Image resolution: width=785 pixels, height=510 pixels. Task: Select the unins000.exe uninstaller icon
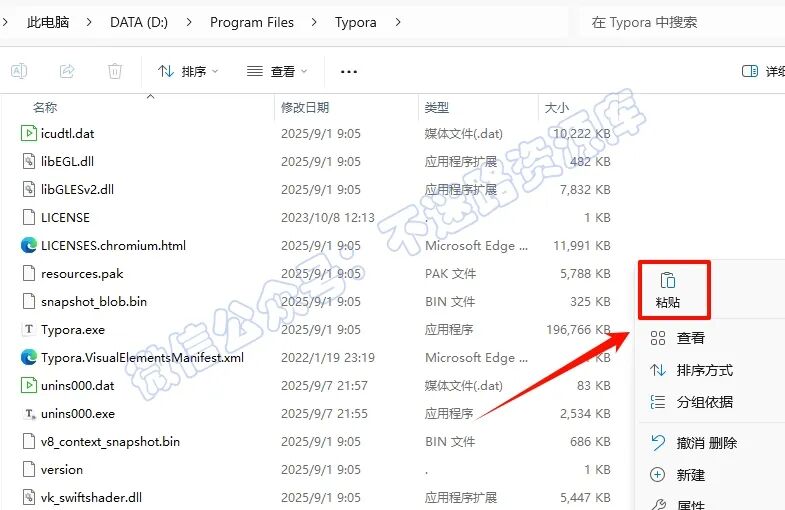click(30, 414)
